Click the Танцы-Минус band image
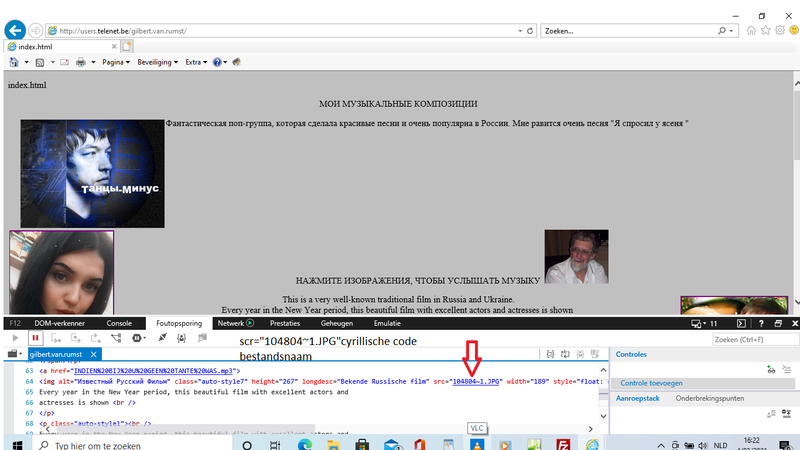This screenshot has height=450, width=800. coord(92,174)
